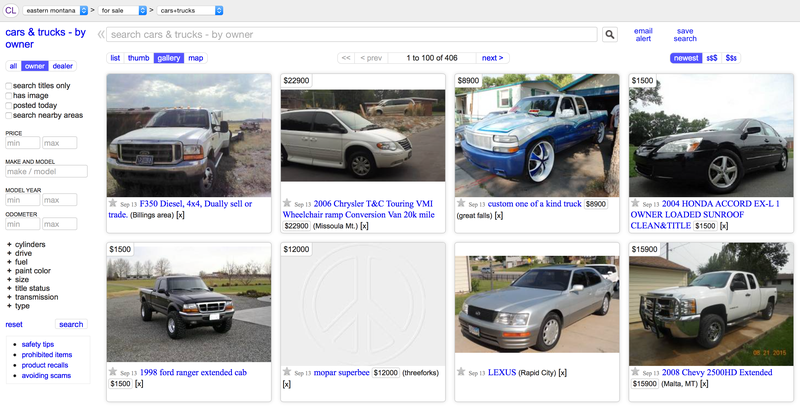This screenshot has height=407, width=800.
Task: Hide LEXUS listing with [x]
Action: click(562, 373)
